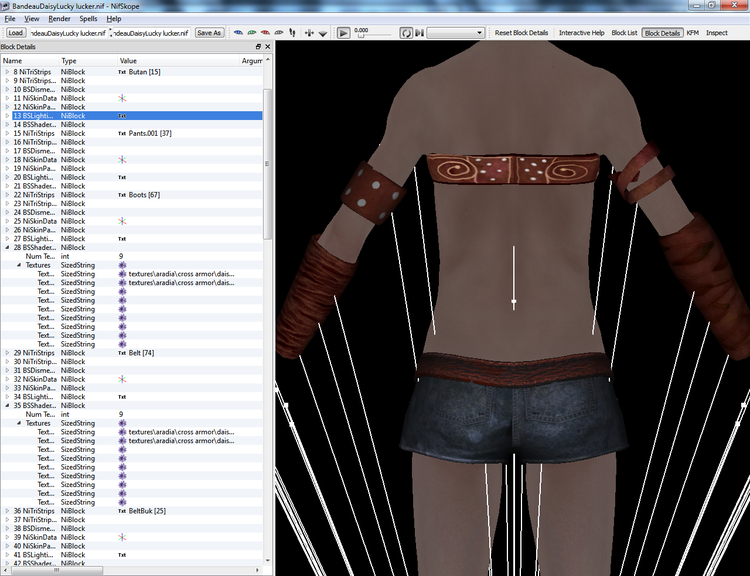This screenshot has height=576, width=750.
Task: Click the animation step-forward icon
Action: tap(419, 33)
